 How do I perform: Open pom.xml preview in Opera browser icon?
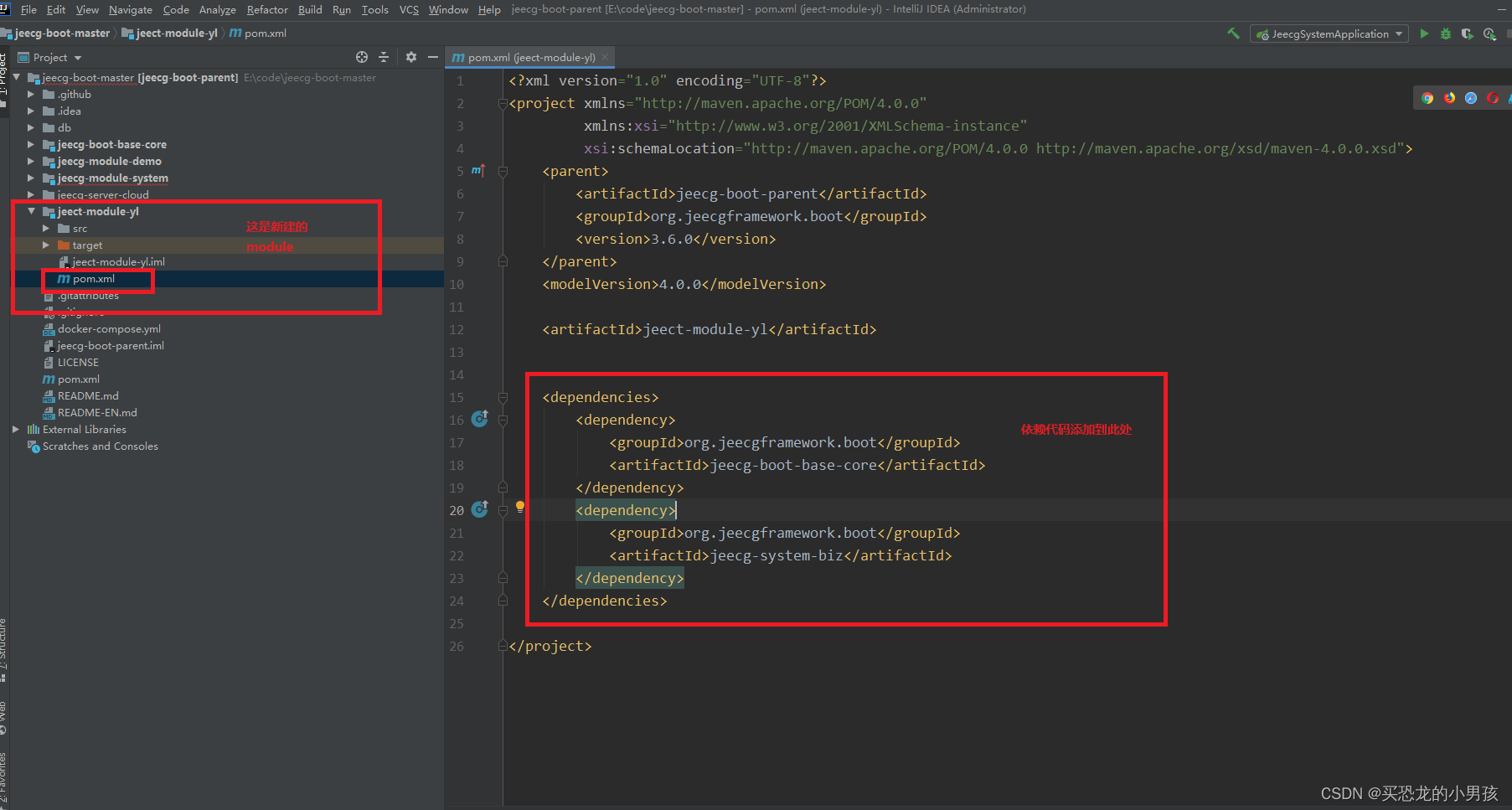pos(1493,98)
